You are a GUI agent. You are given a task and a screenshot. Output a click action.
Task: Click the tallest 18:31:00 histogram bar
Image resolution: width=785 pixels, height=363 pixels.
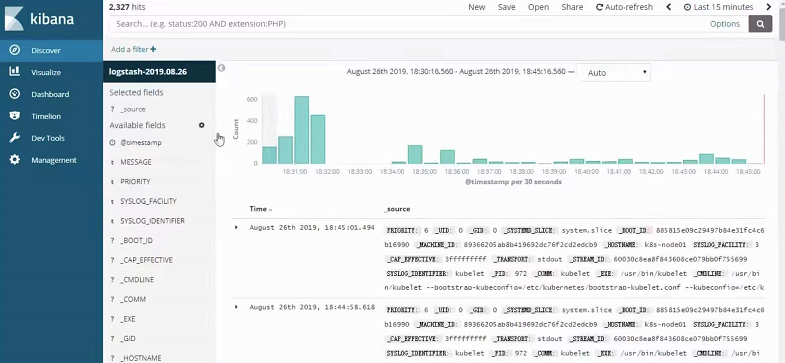pyautogui.click(x=301, y=130)
